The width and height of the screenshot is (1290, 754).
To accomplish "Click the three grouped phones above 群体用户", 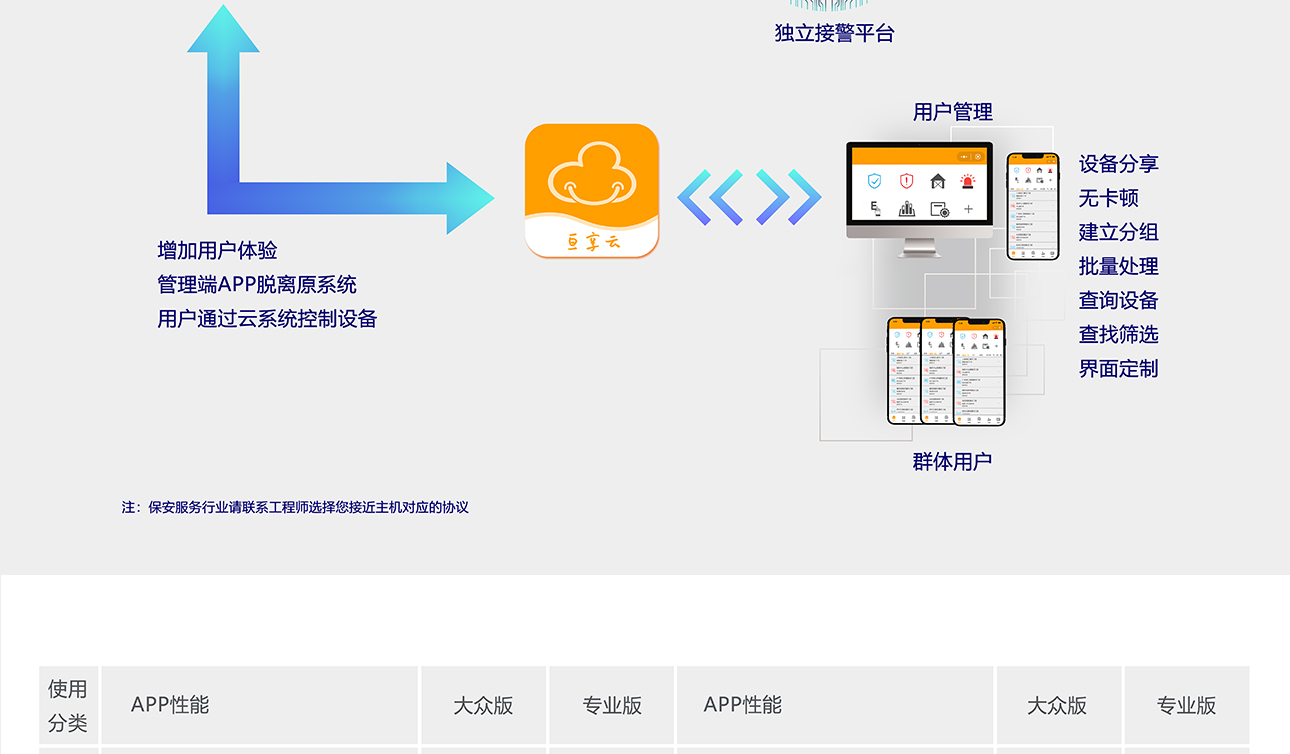I will [946, 371].
